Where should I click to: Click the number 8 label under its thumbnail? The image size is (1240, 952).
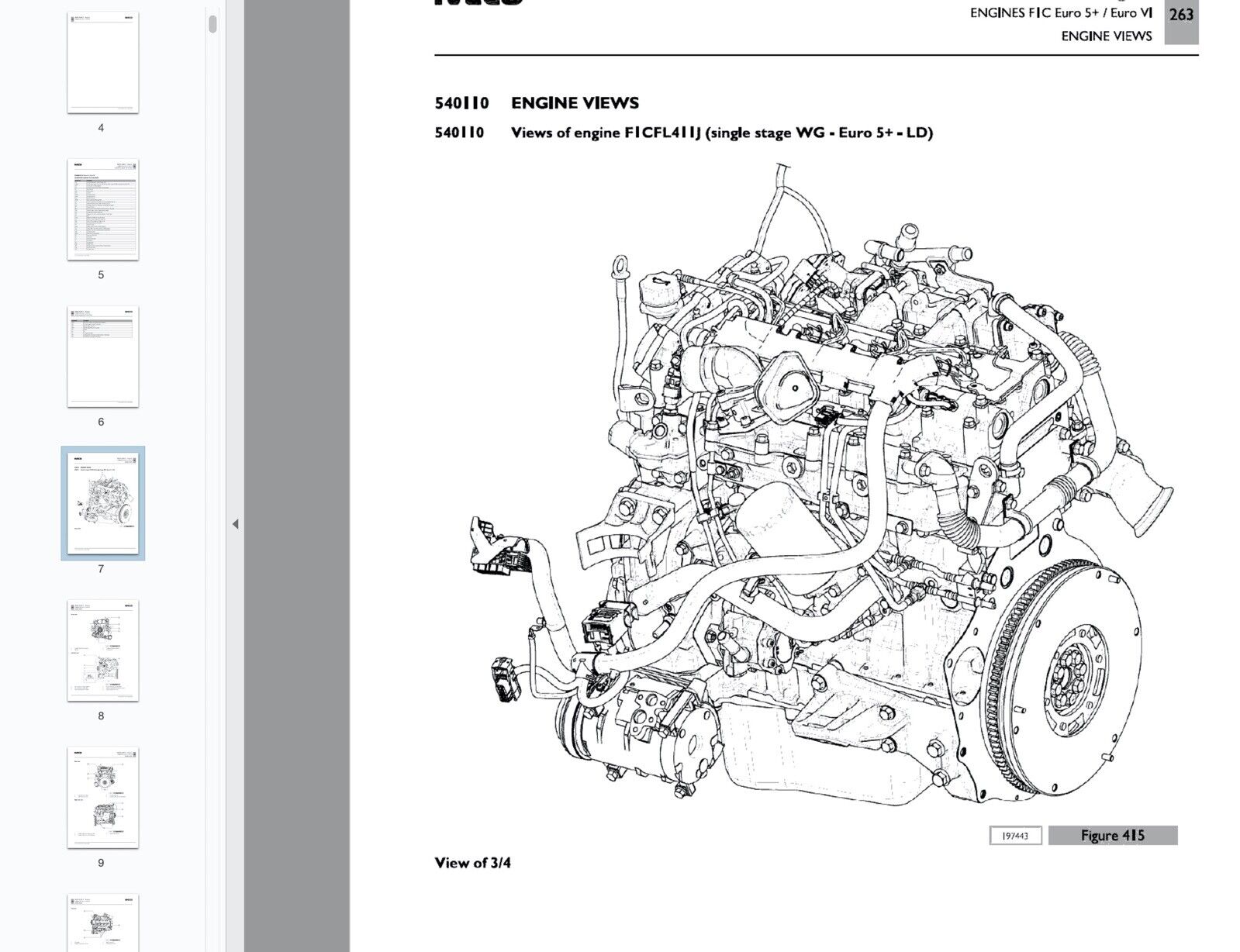click(x=101, y=716)
